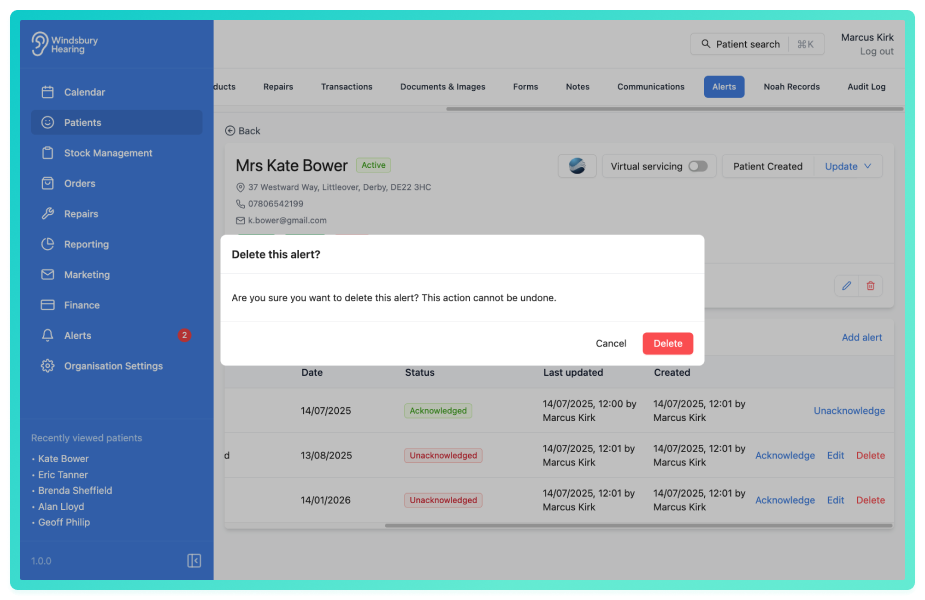Open Organisation Settings gear icon
Viewport: 925px width, 600px height.
coord(48,366)
